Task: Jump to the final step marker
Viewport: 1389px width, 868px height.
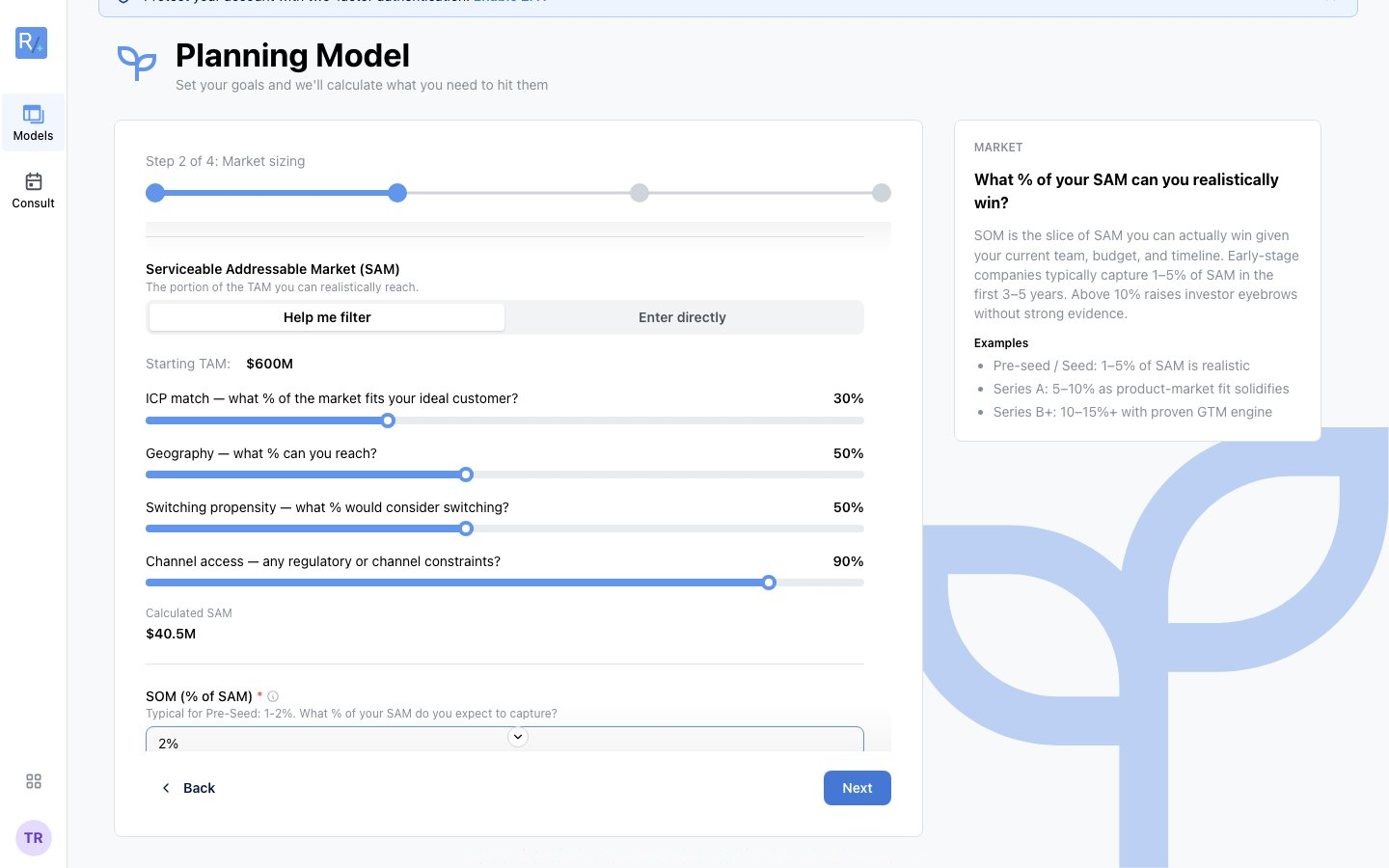Action: pos(882,193)
